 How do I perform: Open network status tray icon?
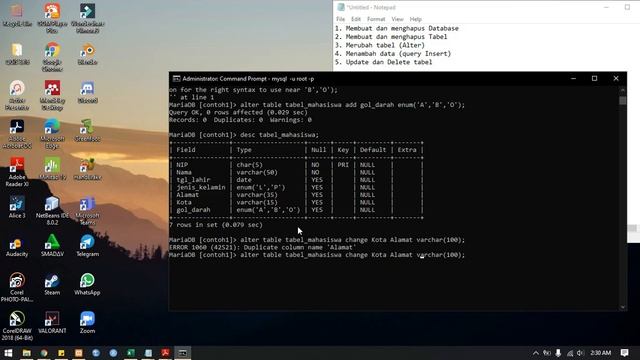[569, 353]
